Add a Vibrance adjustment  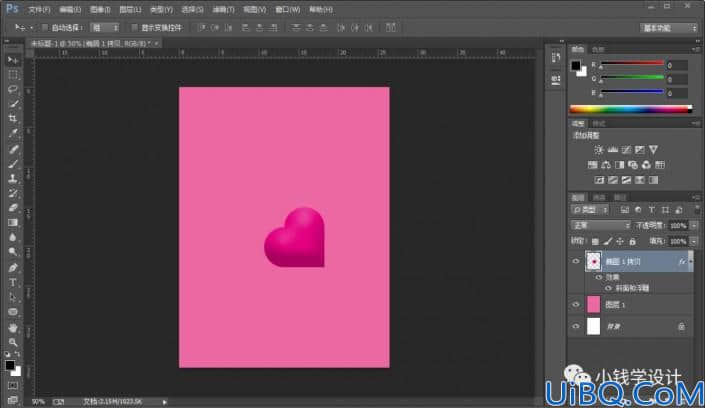653,150
